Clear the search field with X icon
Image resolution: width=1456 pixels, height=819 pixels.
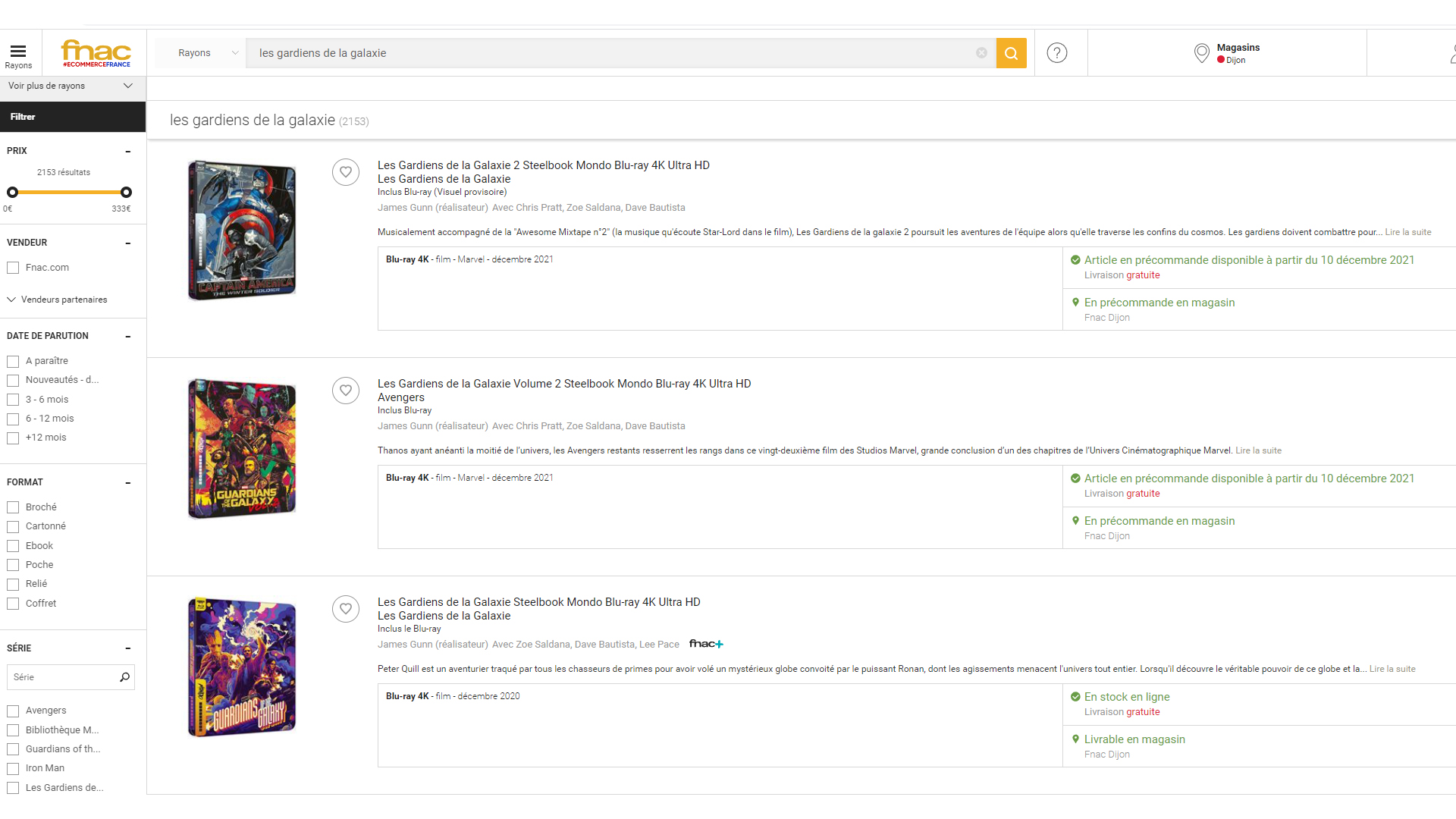pyautogui.click(x=981, y=53)
